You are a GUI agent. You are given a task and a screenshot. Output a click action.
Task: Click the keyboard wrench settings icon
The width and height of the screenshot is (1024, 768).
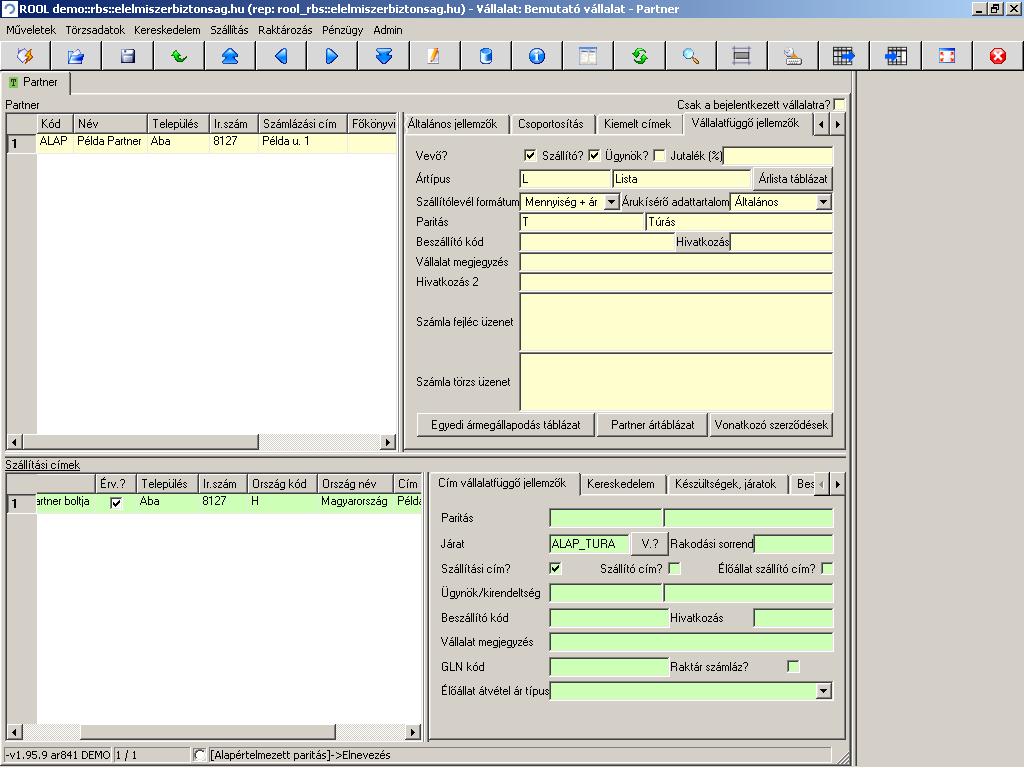tap(793, 56)
